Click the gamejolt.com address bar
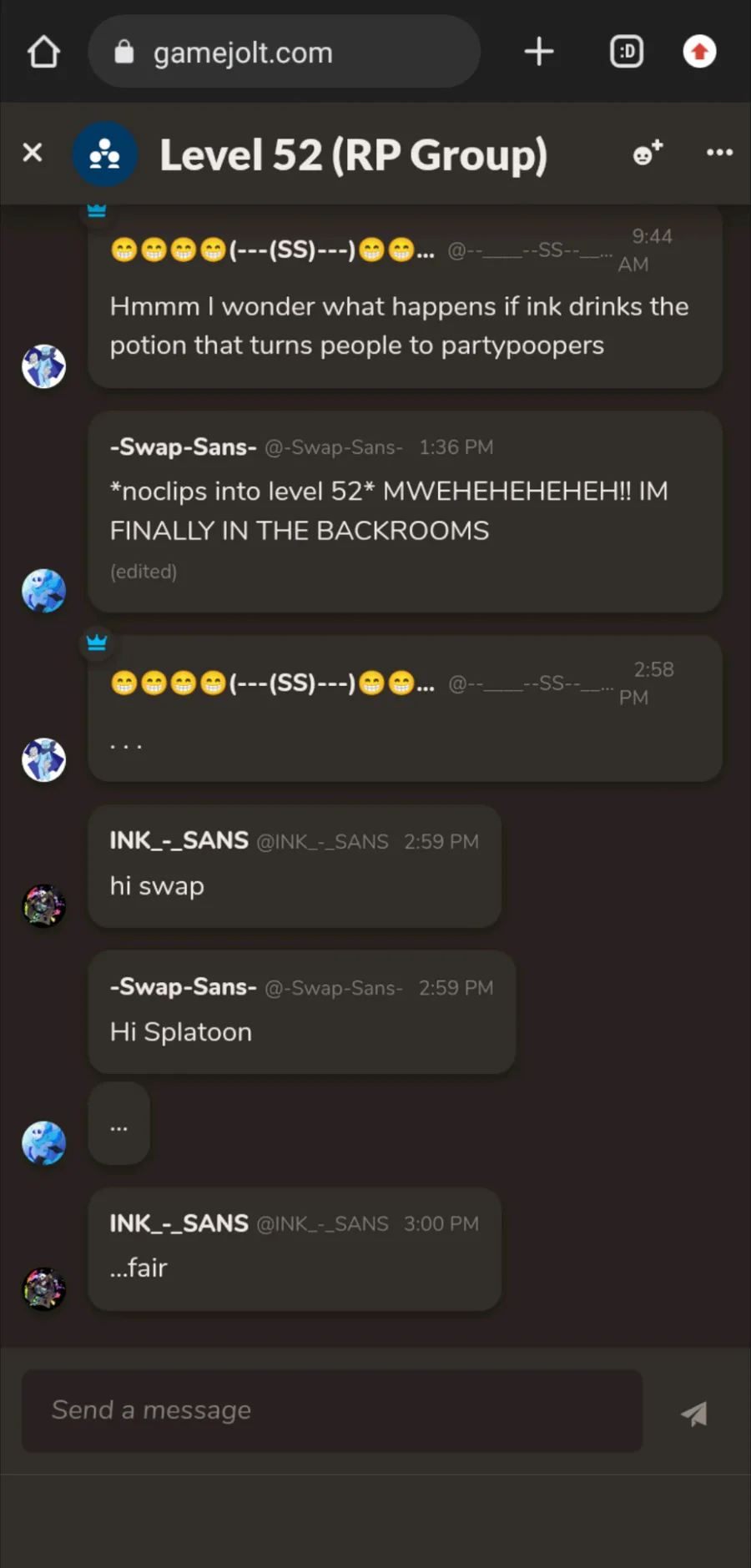Screen dimensions: 751x1568 pyautogui.click(x=284, y=52)
